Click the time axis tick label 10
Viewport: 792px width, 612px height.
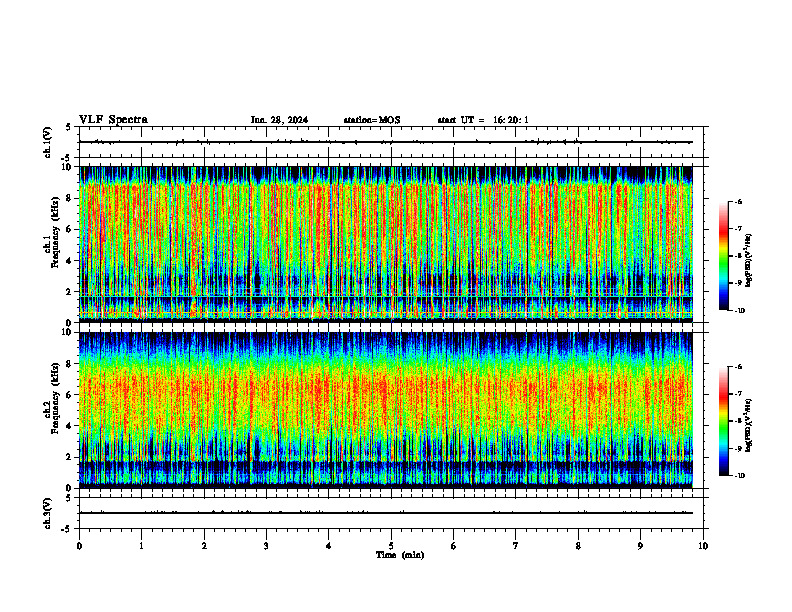703,546
